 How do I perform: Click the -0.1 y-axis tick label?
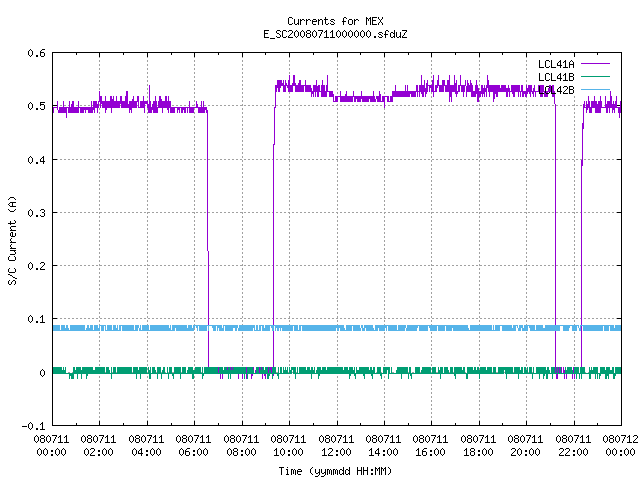coord(33,426)
